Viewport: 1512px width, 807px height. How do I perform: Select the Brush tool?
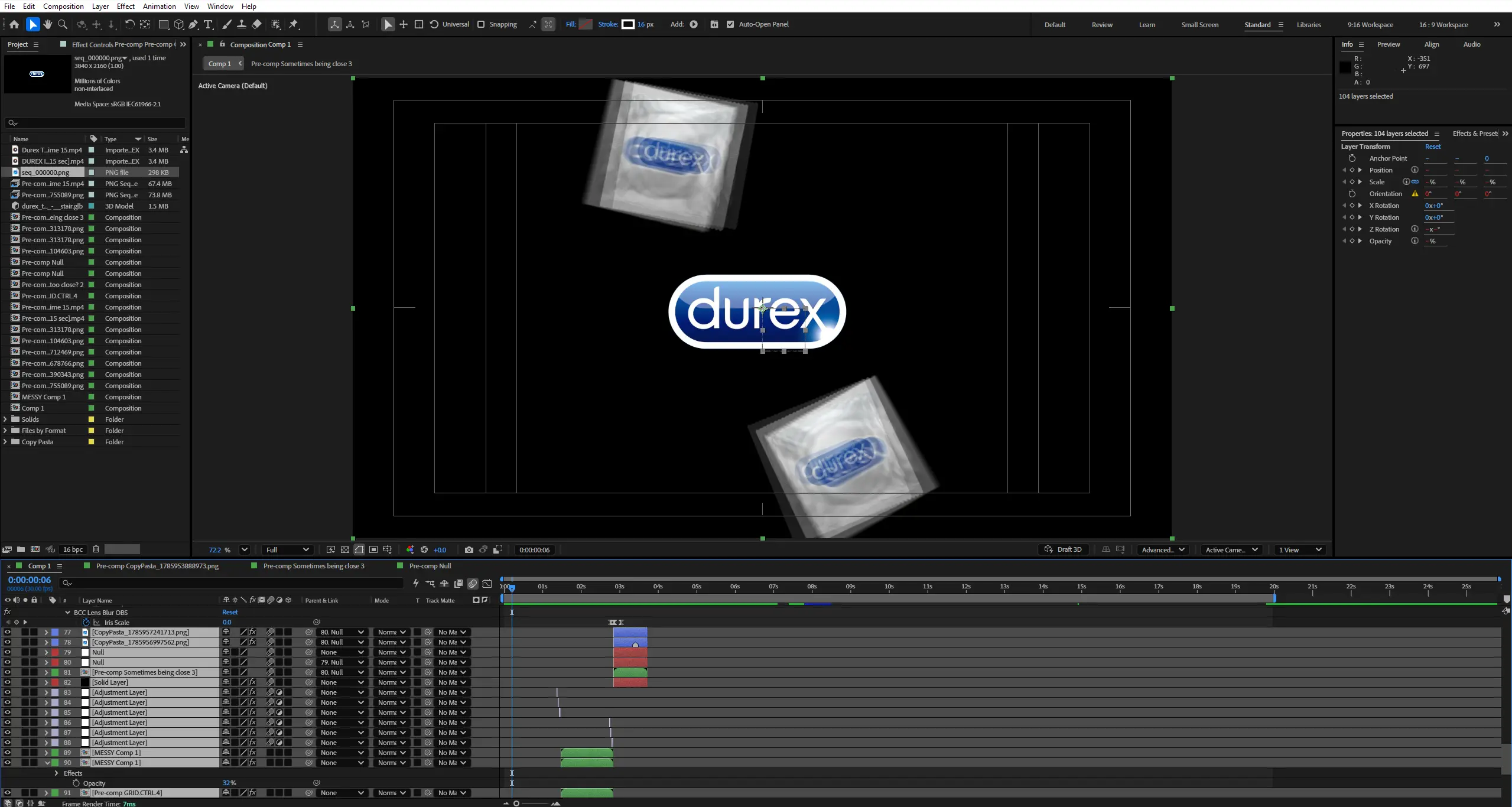pos(227,24)
